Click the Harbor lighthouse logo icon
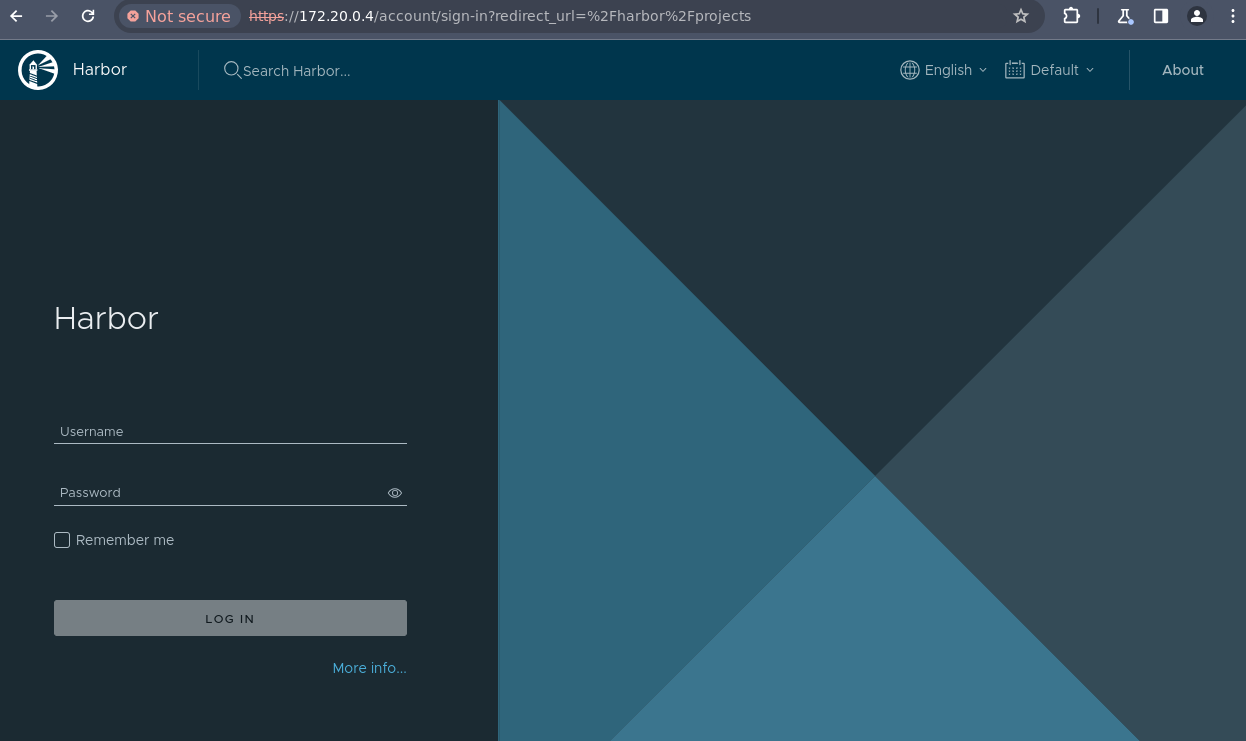 click(x=38, y=70)
